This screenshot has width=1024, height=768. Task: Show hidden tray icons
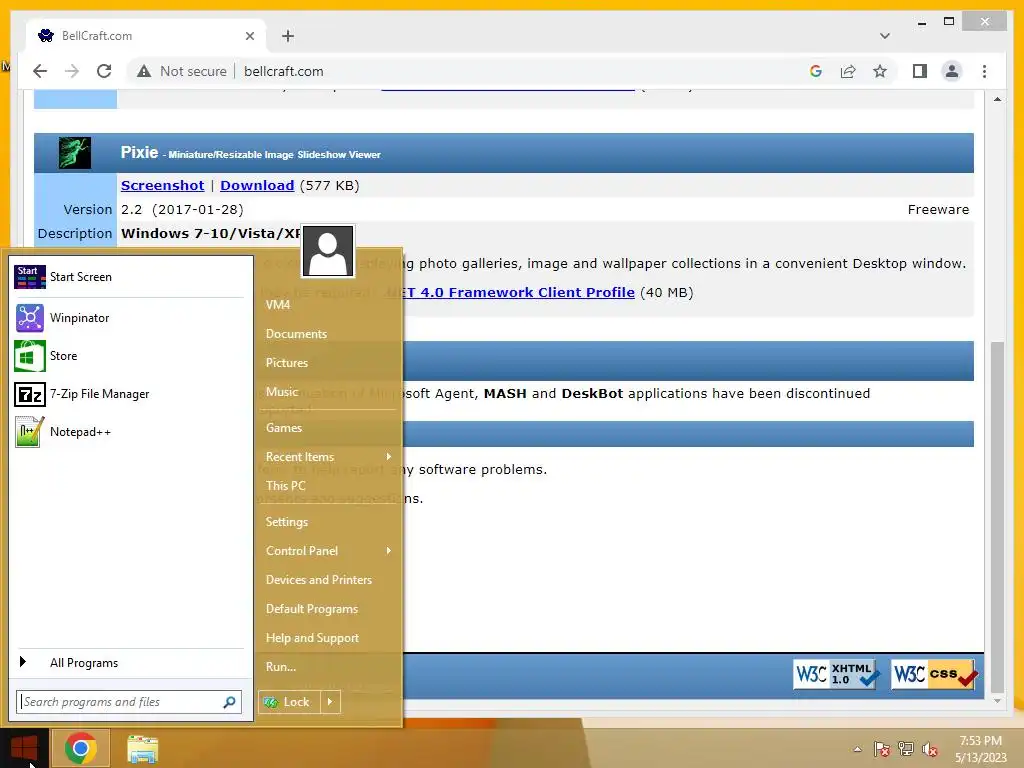[857, 749]
